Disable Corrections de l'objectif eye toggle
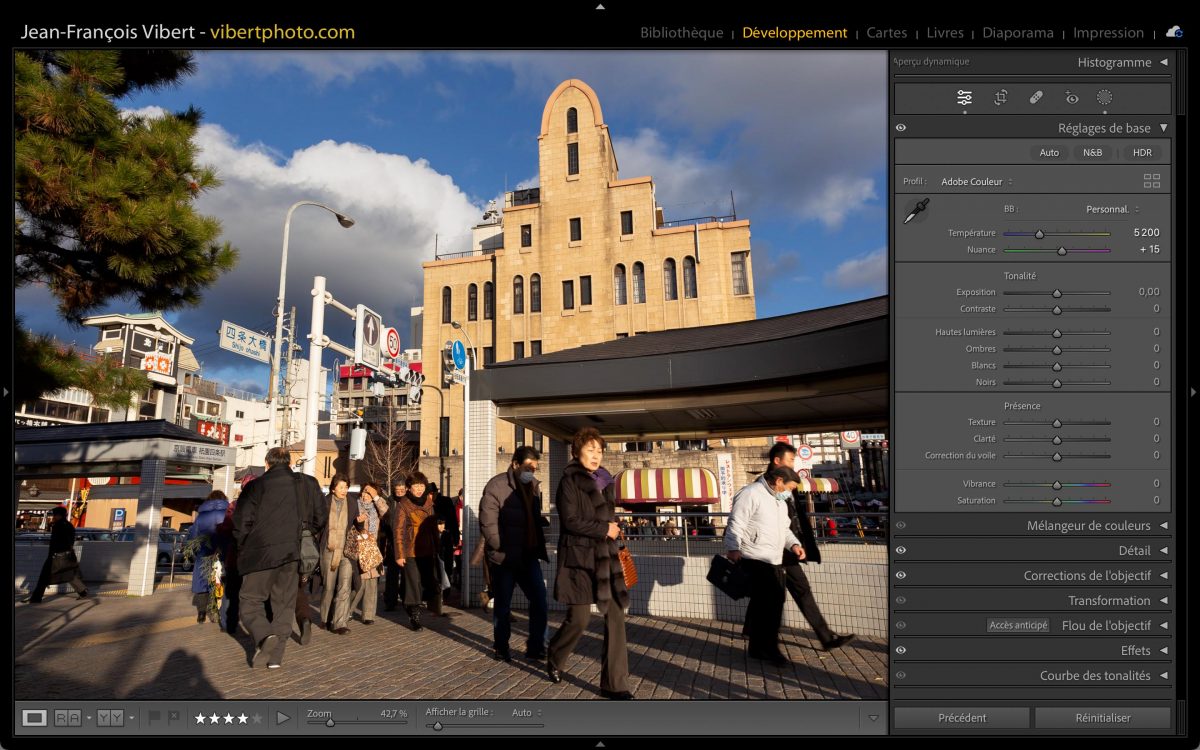The height and width of the screenshot is (750, 1200). (901, 575)
